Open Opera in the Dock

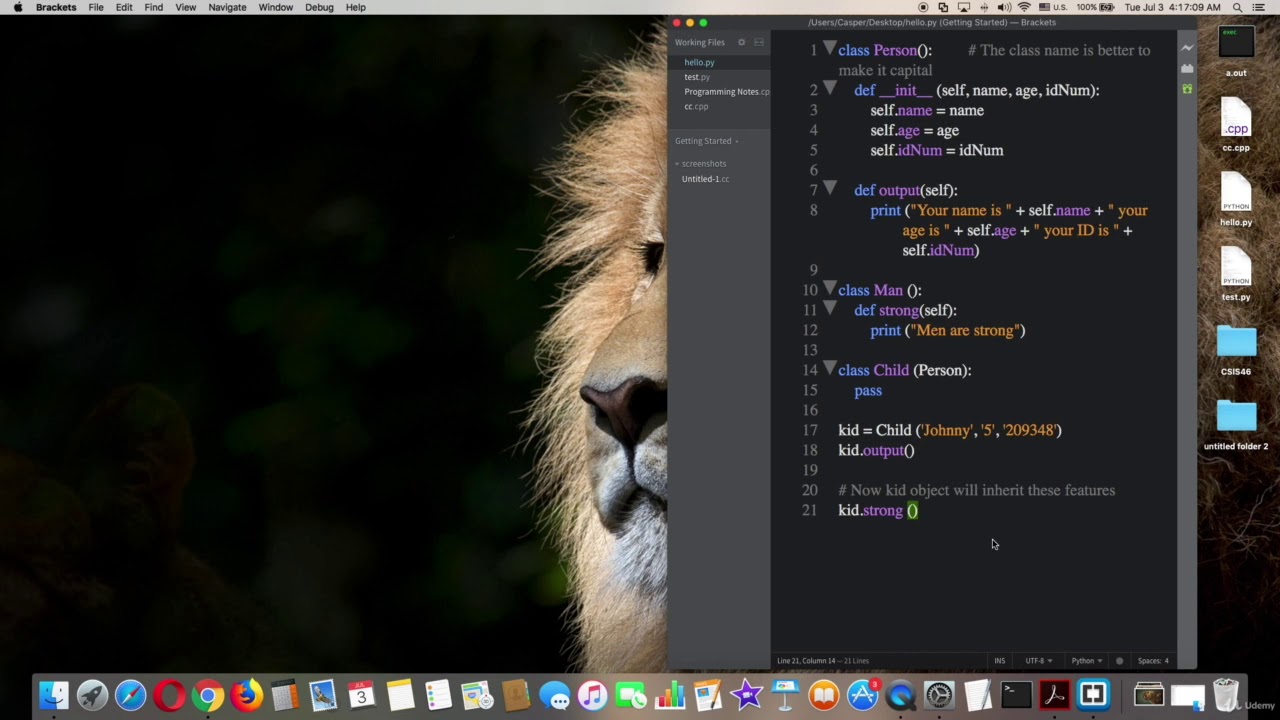[169, 695]
